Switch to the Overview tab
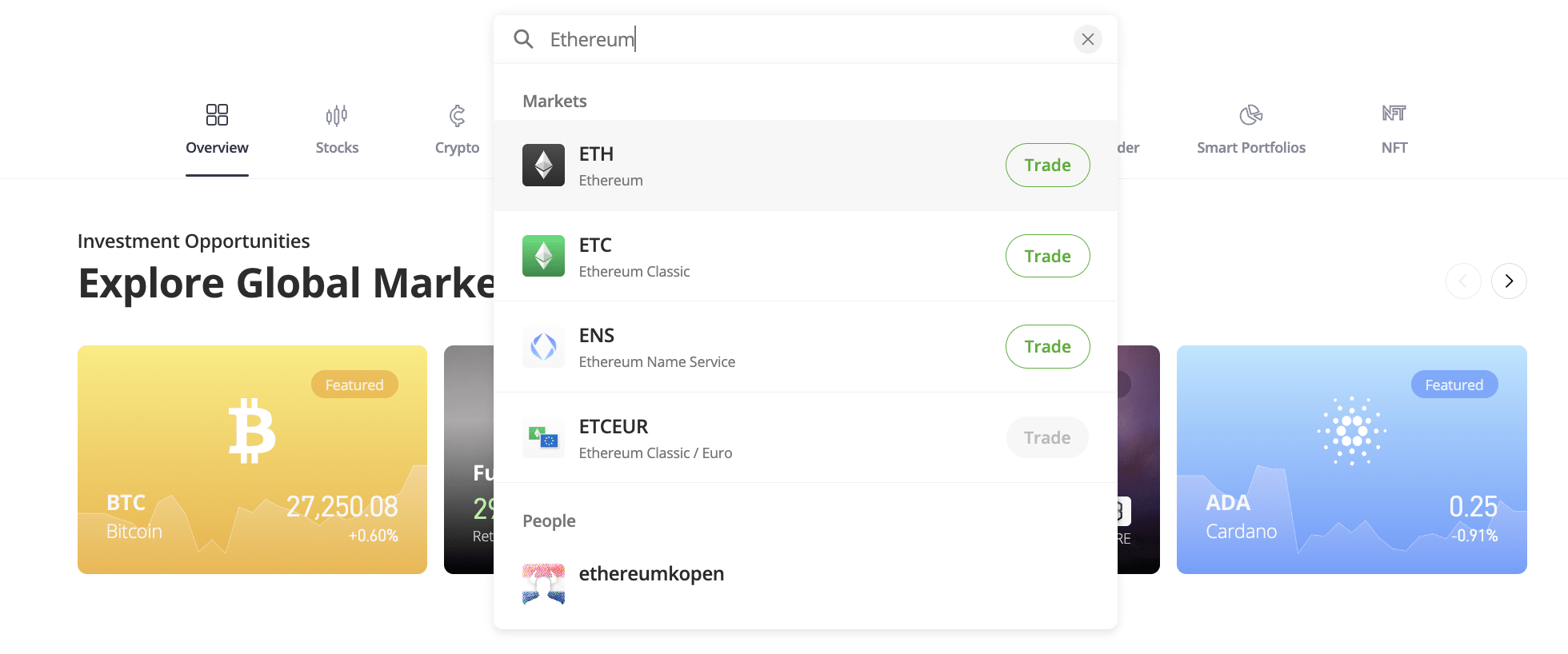 217,130
